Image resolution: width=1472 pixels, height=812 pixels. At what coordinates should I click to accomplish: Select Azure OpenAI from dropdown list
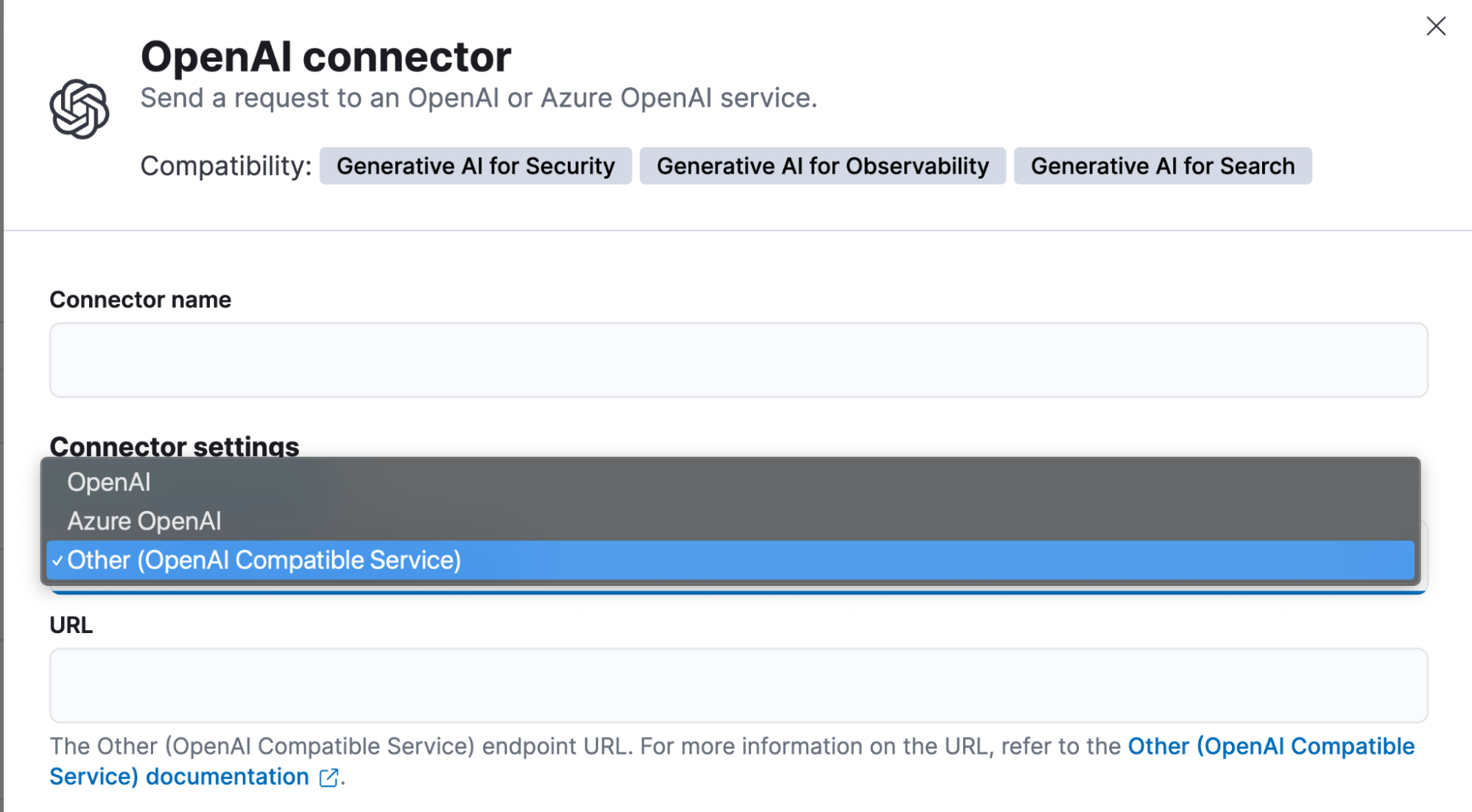(144, 521)
